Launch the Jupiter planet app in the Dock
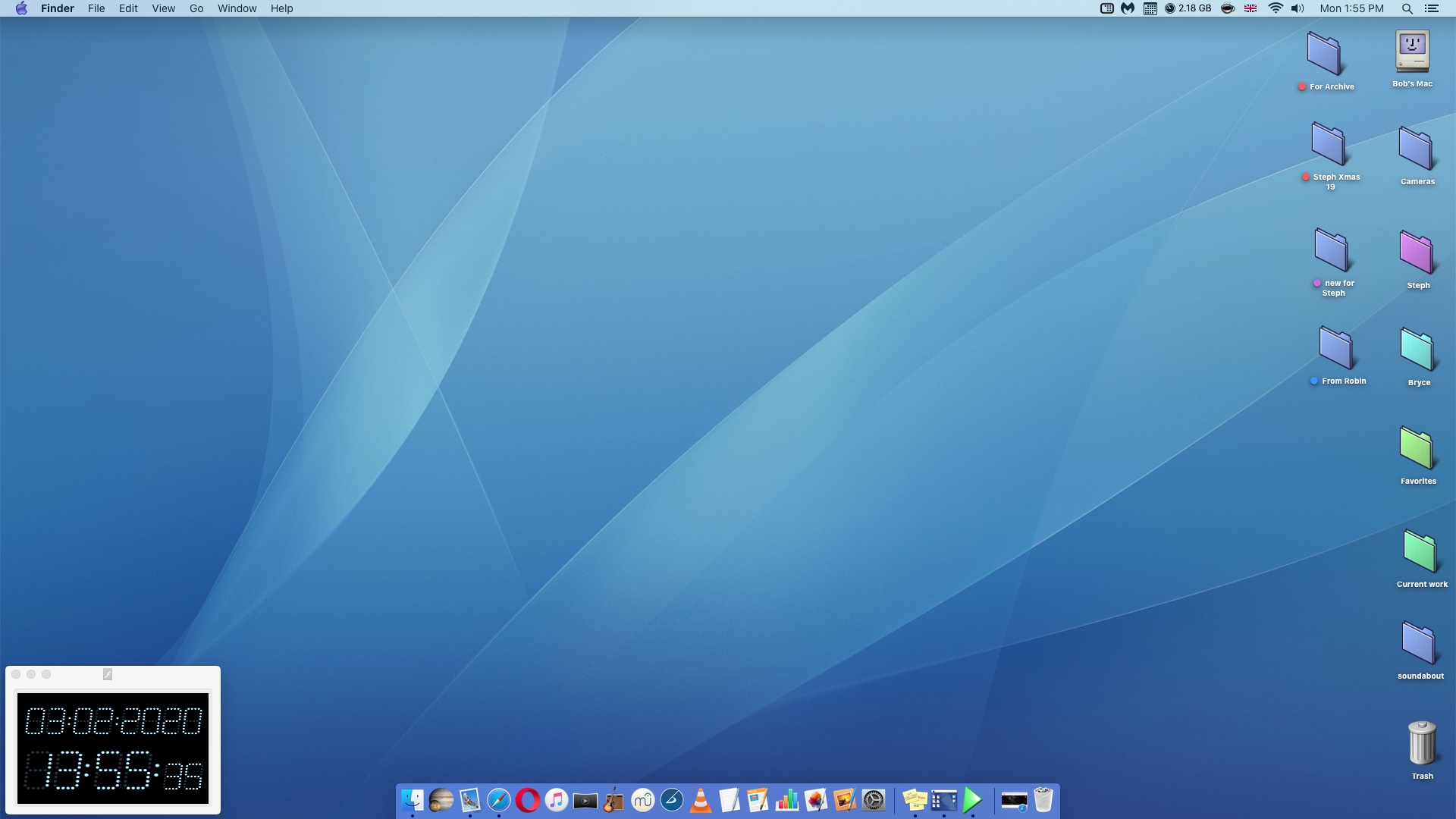Viewport: 1456px width, 819px height. 441,800
